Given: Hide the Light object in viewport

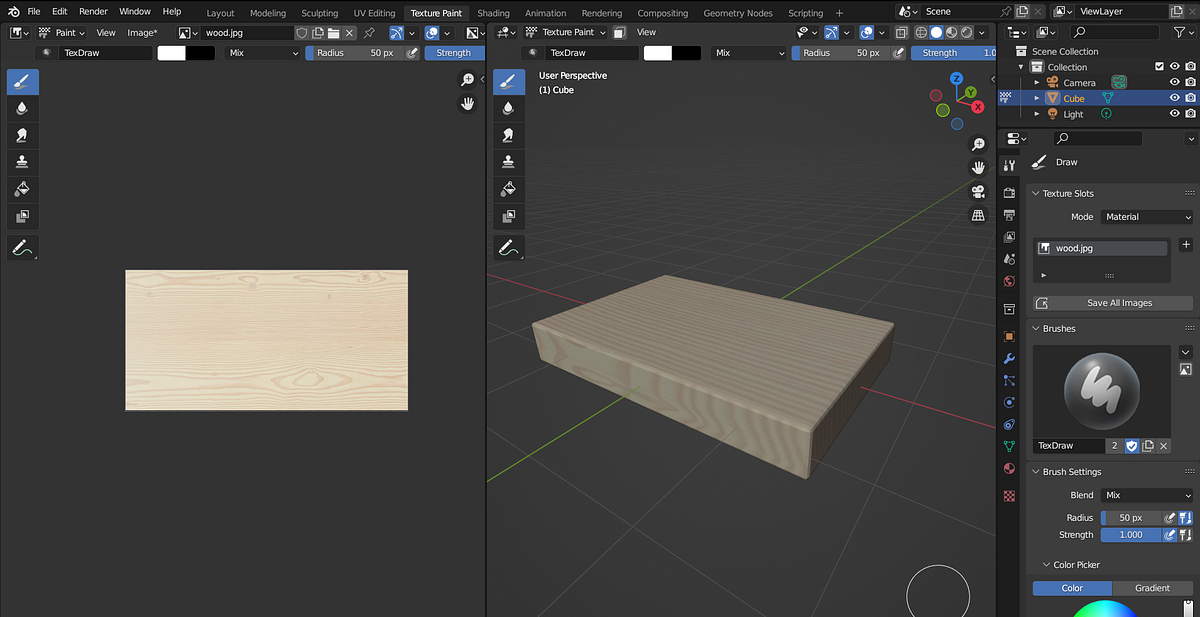Looking at the screenshot, I should (x=1176, y=113).
